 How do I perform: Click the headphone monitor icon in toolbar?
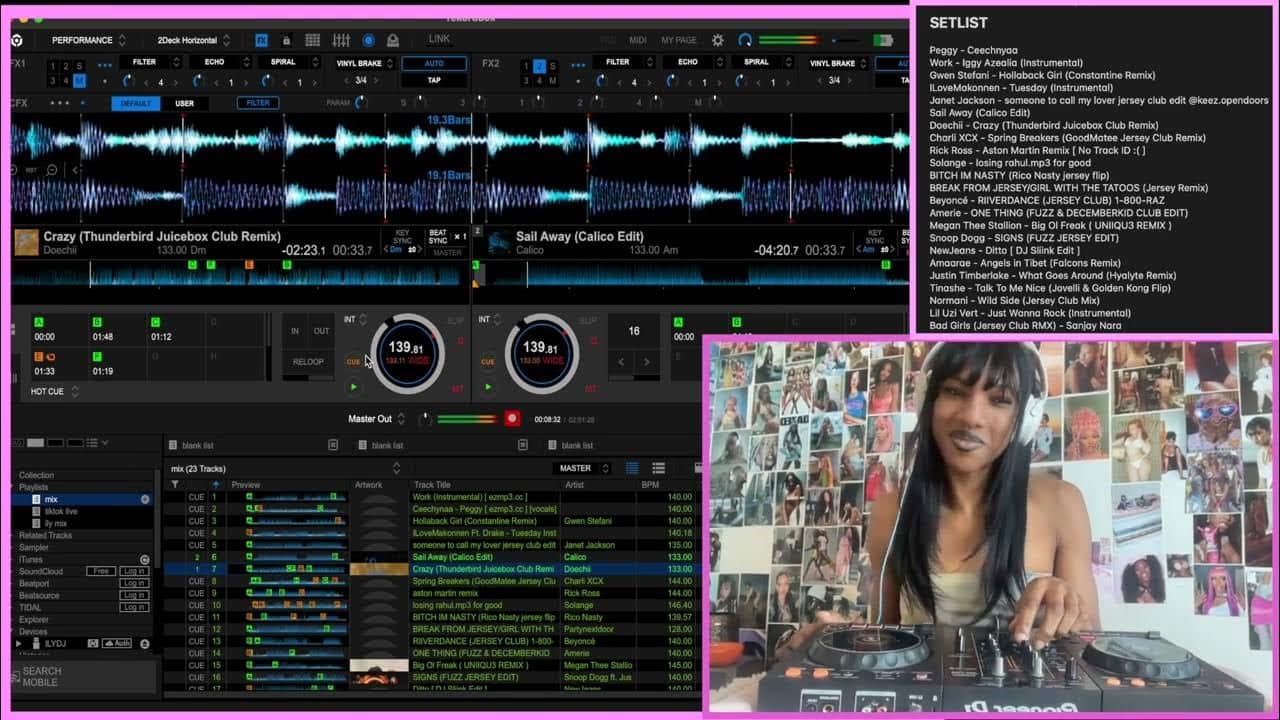coord(393,40)
